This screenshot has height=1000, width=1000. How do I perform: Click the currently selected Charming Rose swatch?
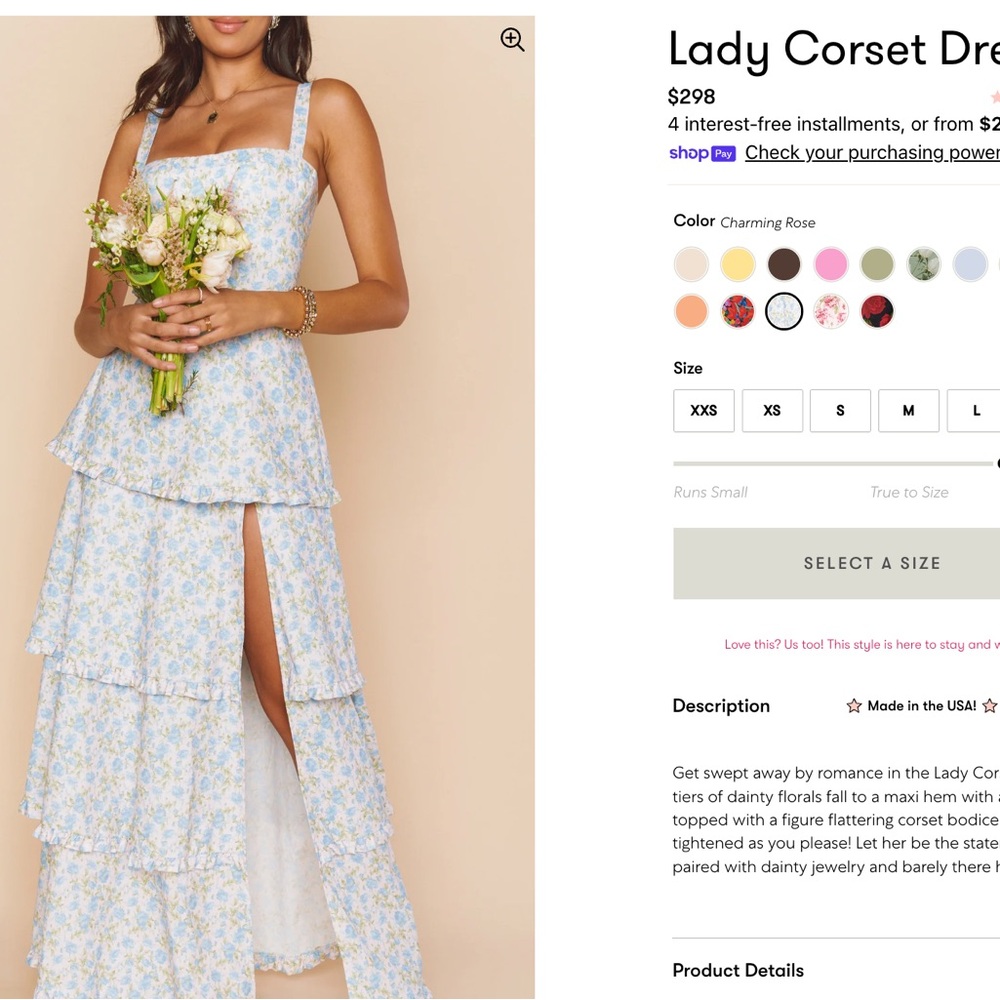785,311
